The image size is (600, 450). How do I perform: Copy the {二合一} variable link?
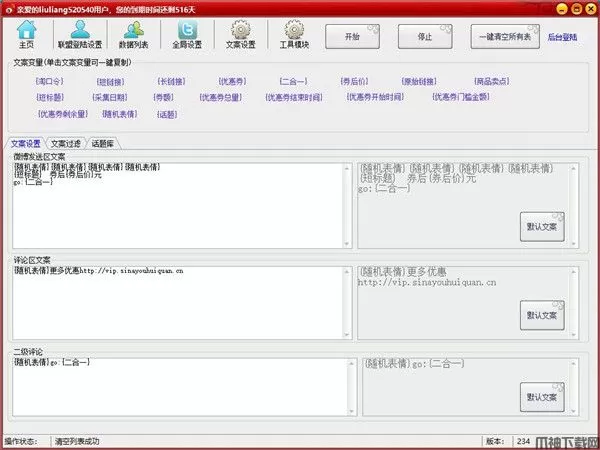[293, 81]
